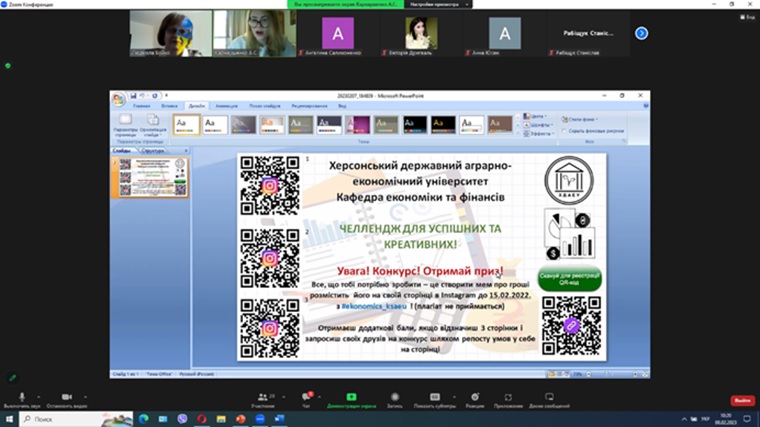Mute the Zoom microphone
The width and height of the screenshot is (760, 427).
(21, 400)
